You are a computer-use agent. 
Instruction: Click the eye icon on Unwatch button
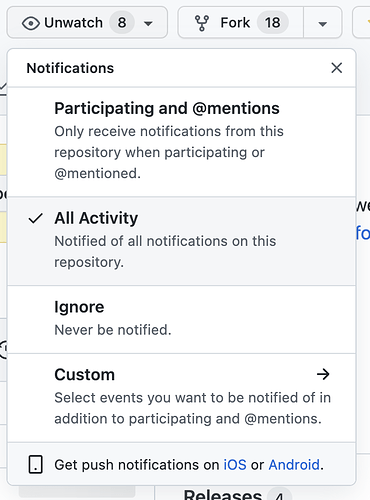click(x=31, y=23)
